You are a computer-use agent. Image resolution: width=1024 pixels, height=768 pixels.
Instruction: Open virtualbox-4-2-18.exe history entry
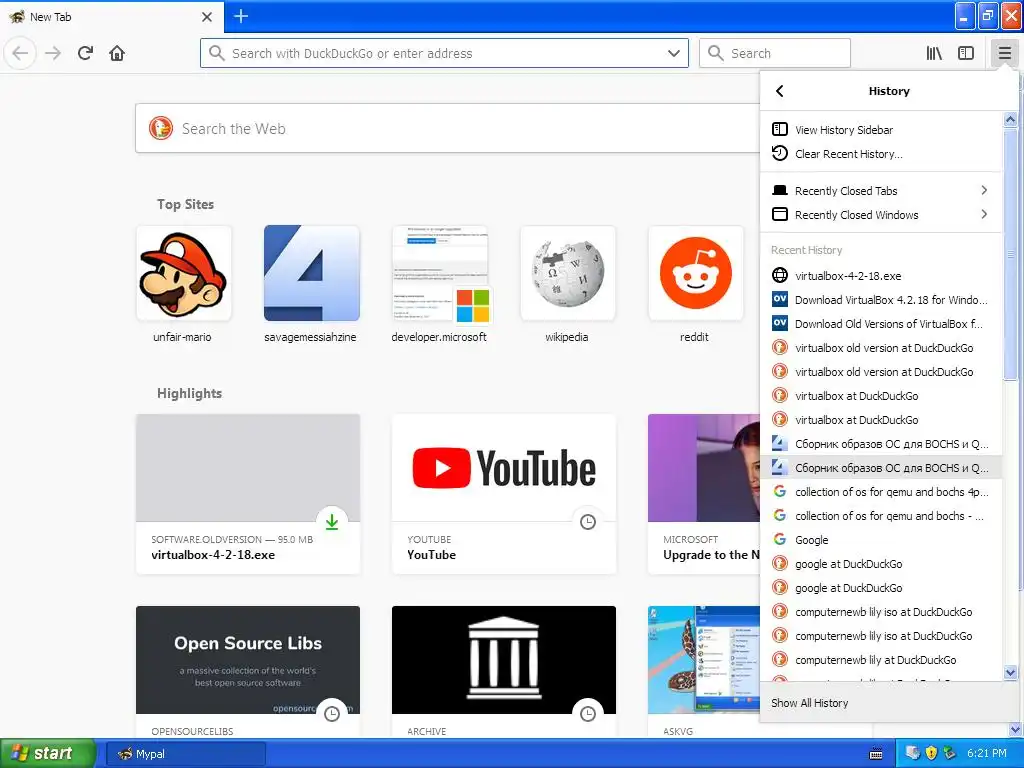click(x=881, y=276)
